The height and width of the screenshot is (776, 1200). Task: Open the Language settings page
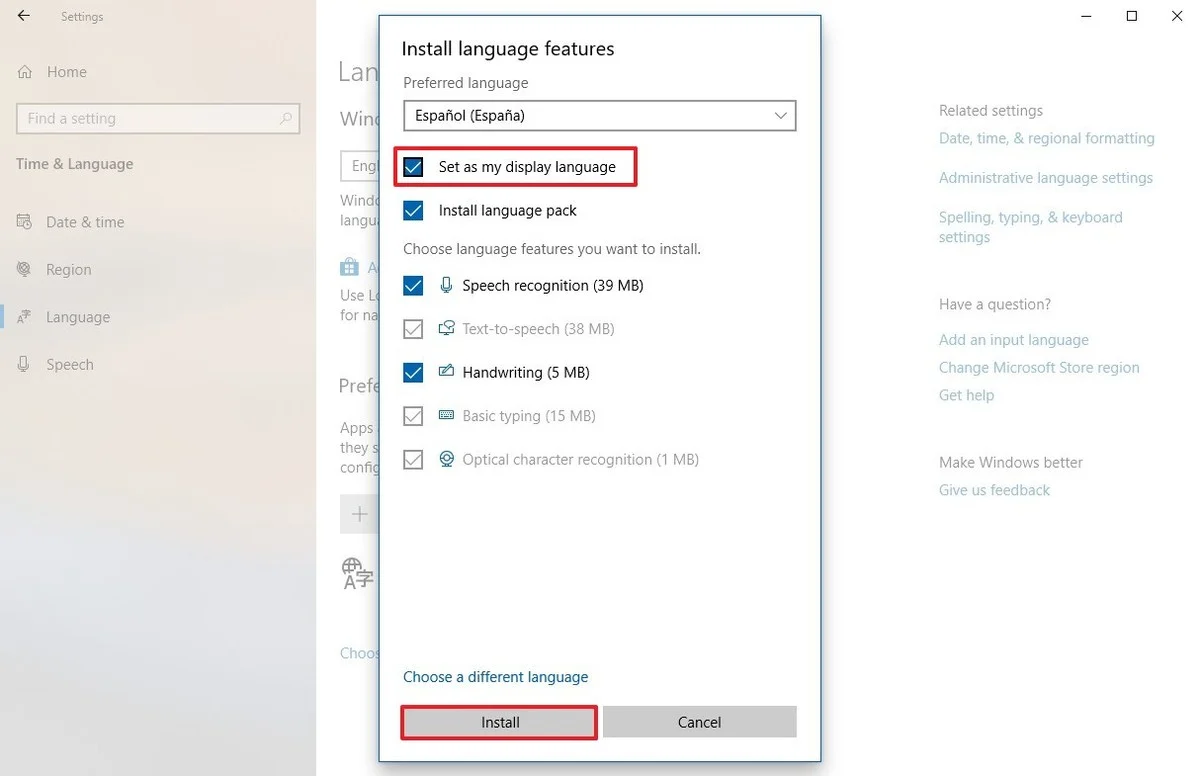[77, 317]
